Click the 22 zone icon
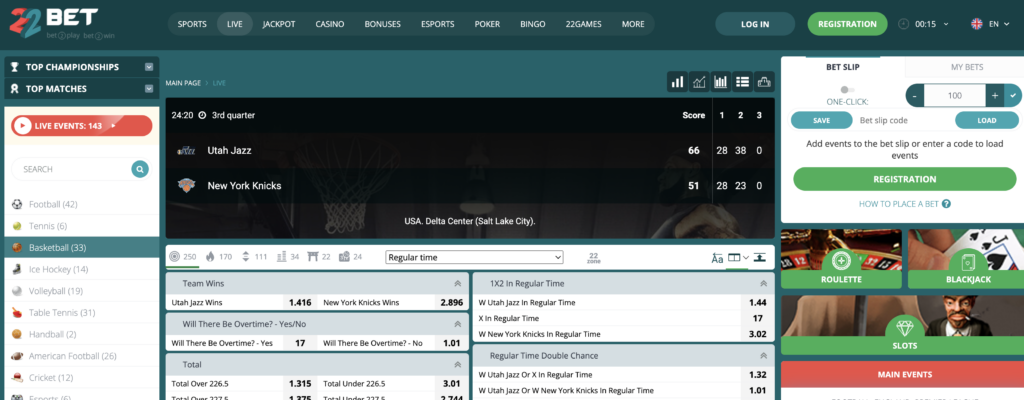The image size is (1024, 400). (x=594, y=258)
